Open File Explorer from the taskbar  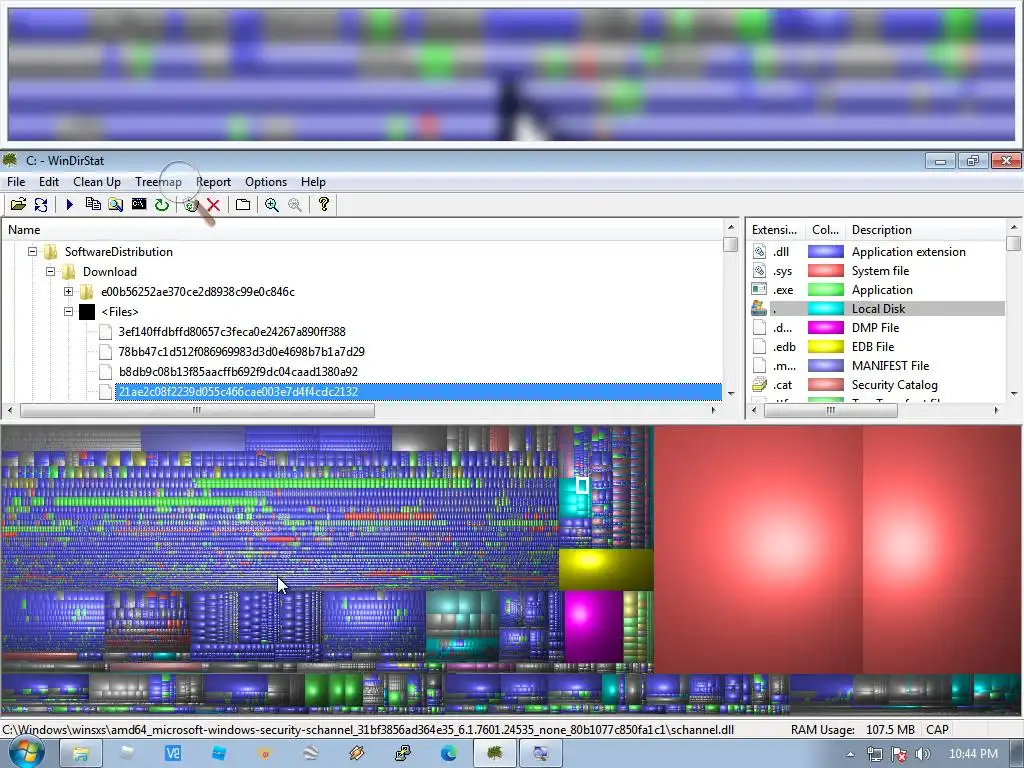click(80, 754)
